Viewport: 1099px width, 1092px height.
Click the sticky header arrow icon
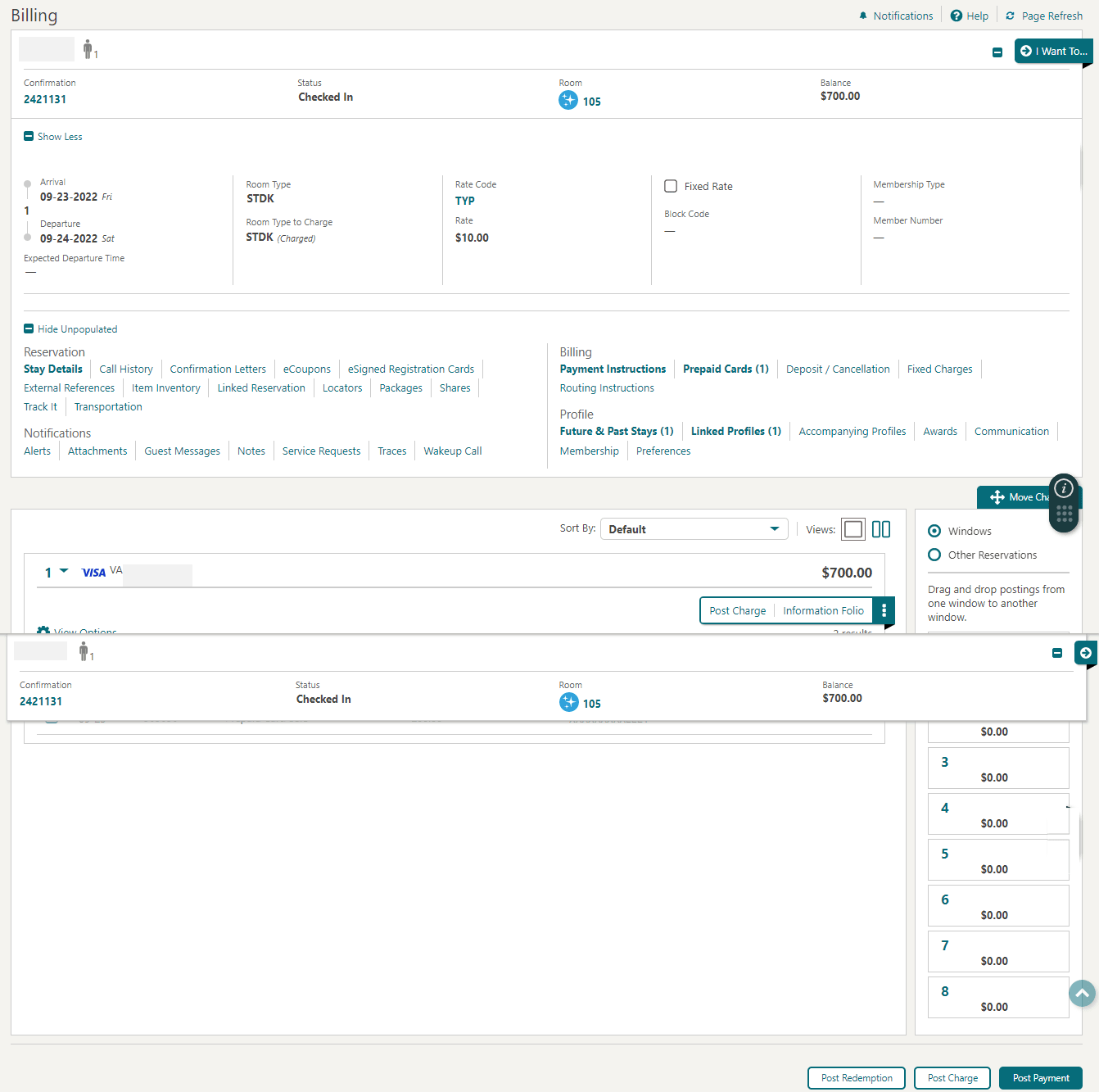pyautogui.click(x=1085, y=653)
